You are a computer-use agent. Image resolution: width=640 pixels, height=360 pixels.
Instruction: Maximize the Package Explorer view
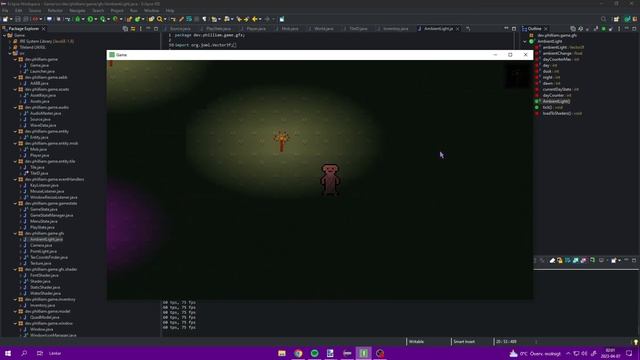pos(156,29)
